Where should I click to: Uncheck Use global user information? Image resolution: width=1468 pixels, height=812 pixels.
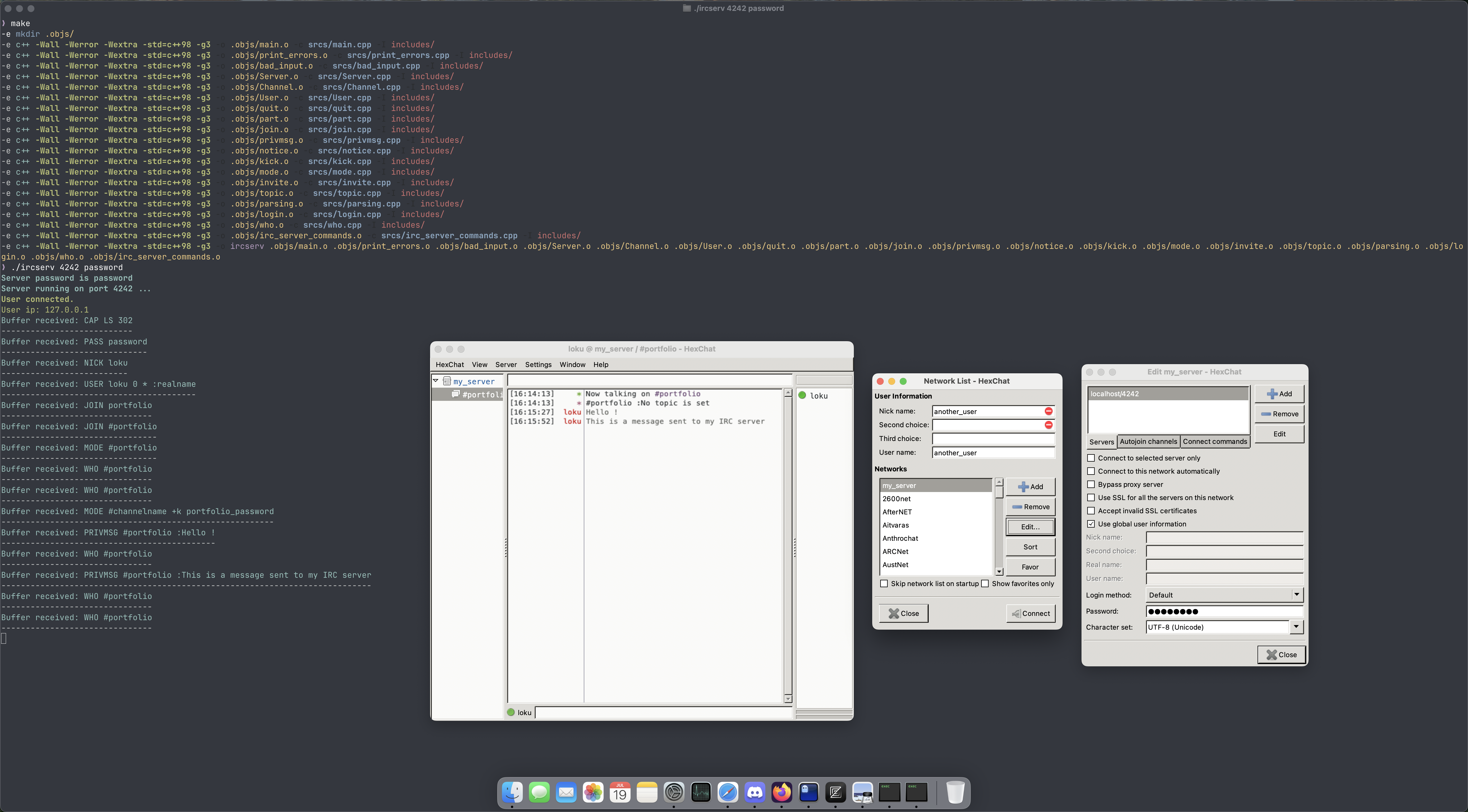(1091, 523)
